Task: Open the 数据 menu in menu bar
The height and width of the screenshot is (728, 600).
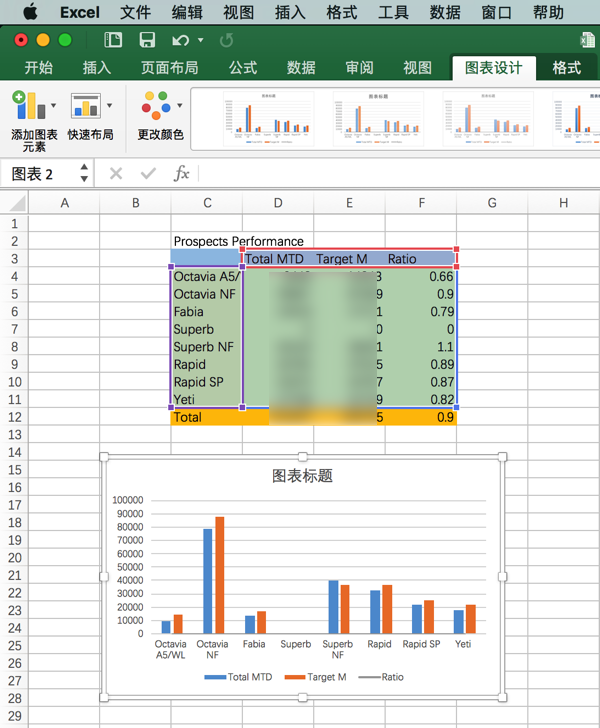Action: pos(445,12)
